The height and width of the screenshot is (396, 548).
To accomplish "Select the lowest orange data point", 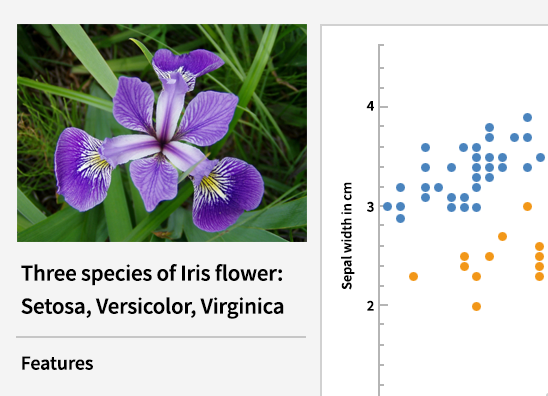I will (476, 307).
